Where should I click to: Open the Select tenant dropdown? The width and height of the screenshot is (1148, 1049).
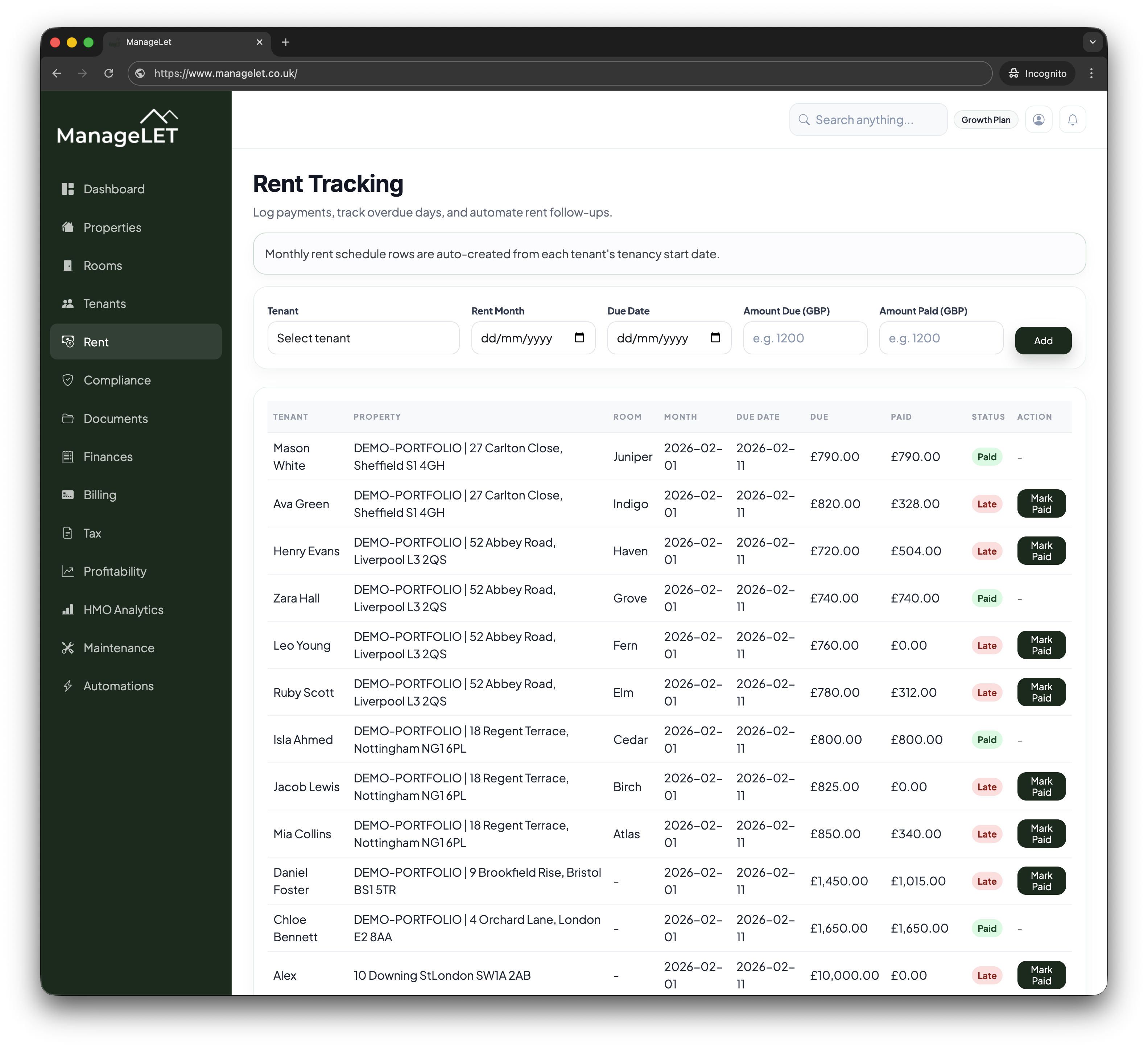click(x=363, y=338)
